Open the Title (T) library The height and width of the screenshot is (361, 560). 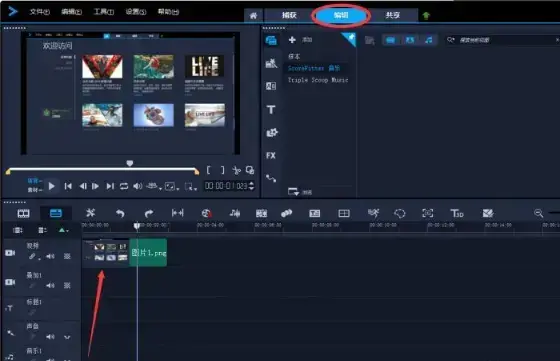[271, 110]
